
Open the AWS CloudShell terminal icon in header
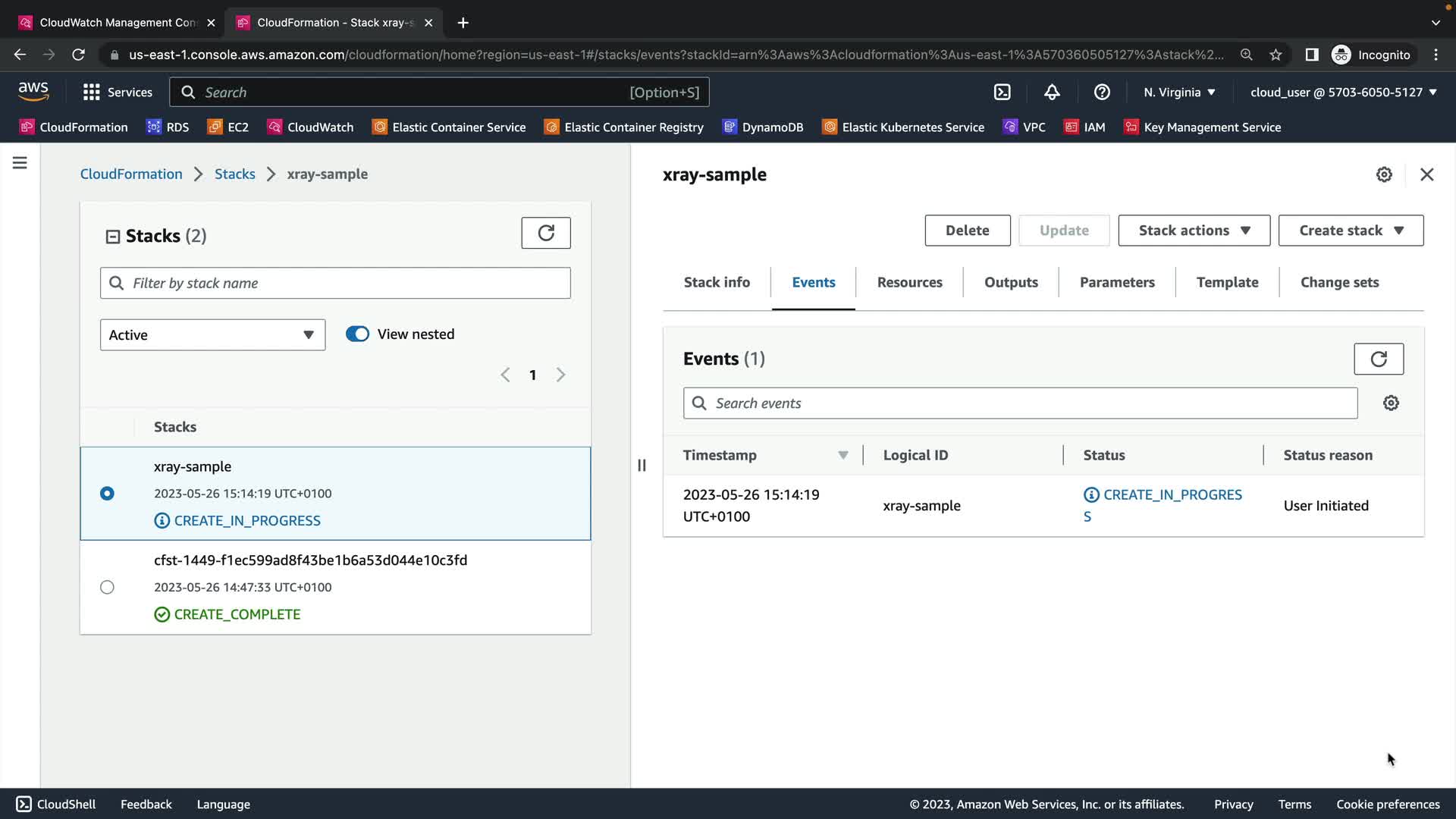pos(1002,93)
